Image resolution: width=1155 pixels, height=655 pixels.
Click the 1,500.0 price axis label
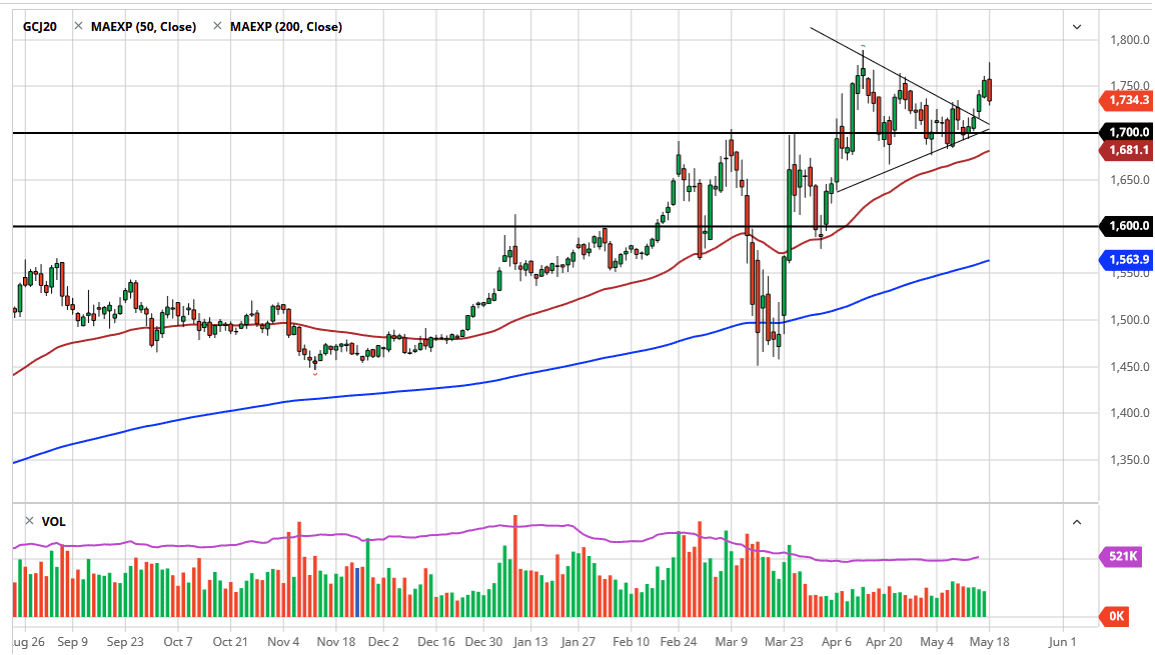1129,320
